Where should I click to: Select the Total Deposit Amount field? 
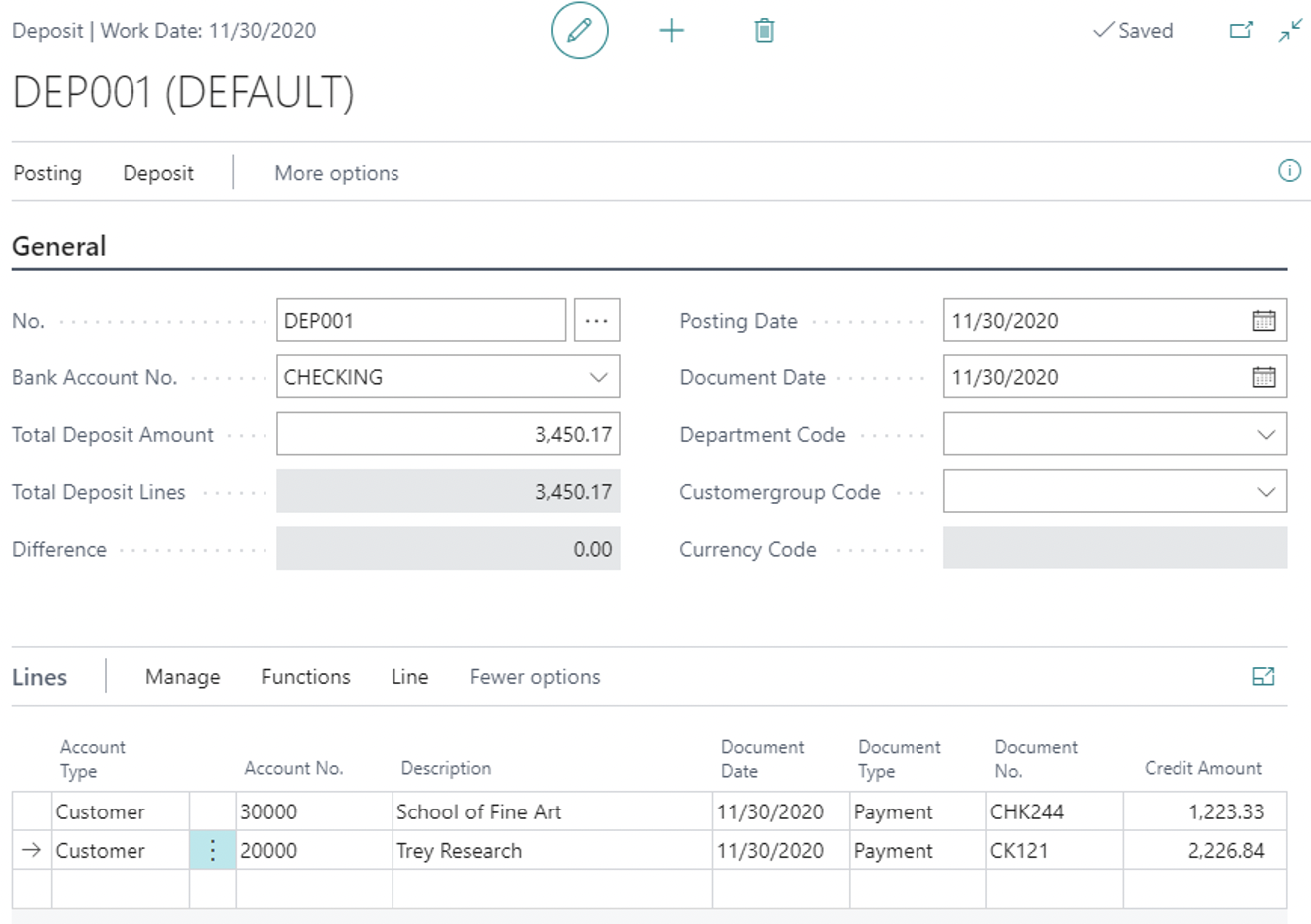click(x=447, y=434)
